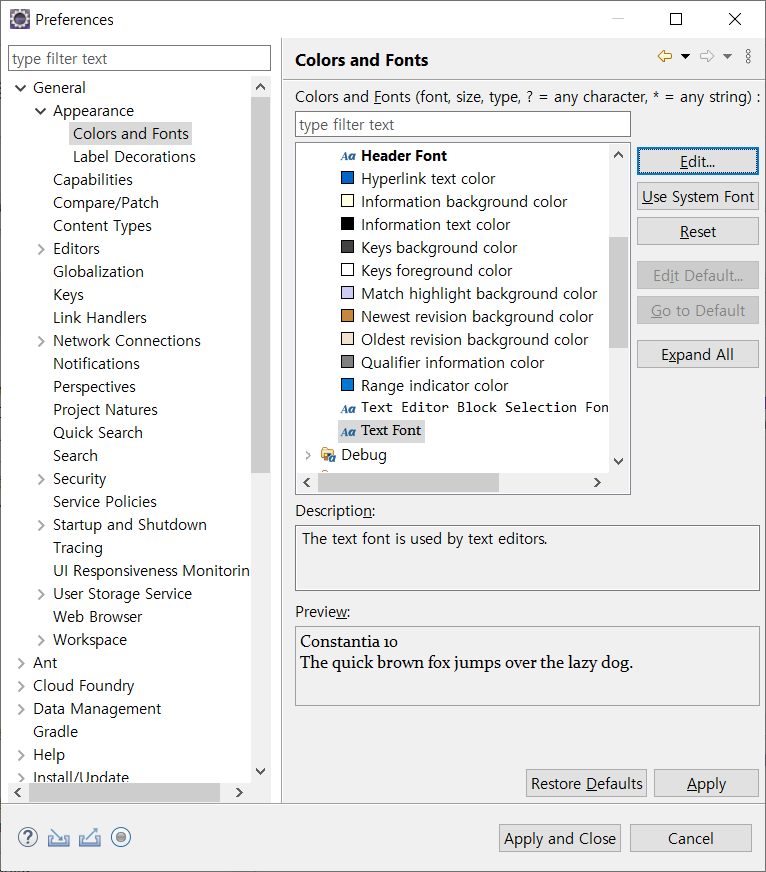766x872 pixels.
Task: Expand the Help tree node
Action: point(21,755)
